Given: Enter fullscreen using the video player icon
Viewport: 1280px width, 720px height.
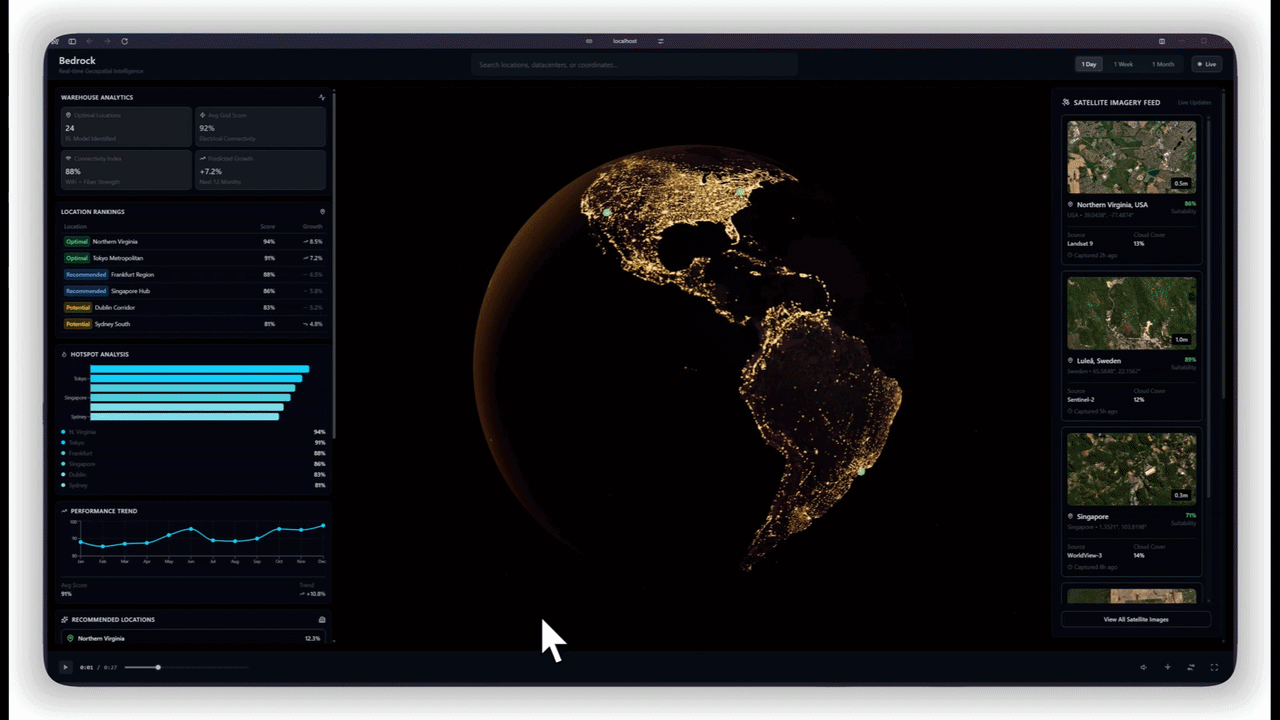Looking at the screenshot, I should point(1214,667).
